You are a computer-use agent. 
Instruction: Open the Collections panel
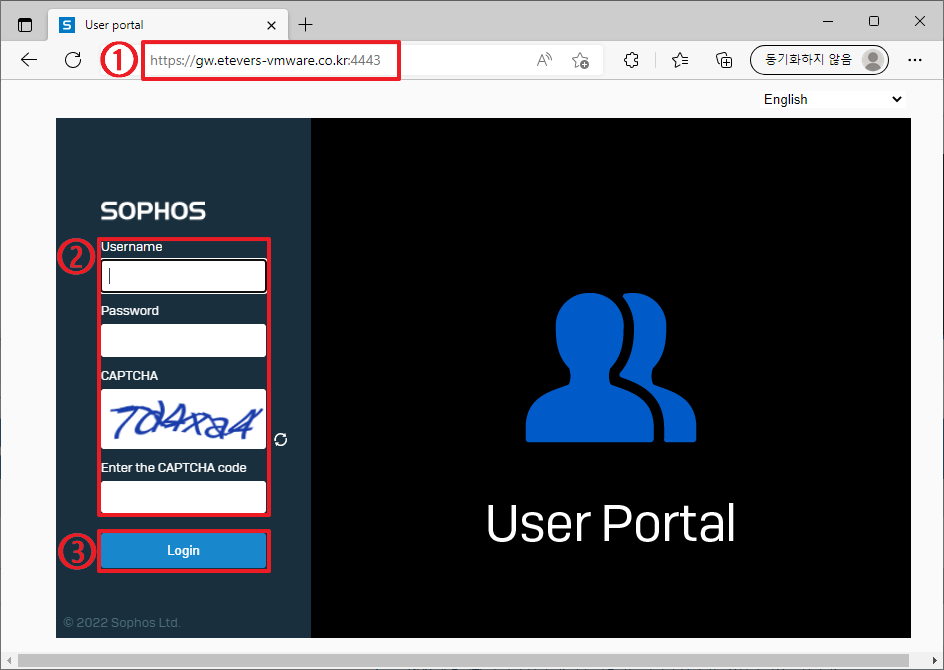724,60
